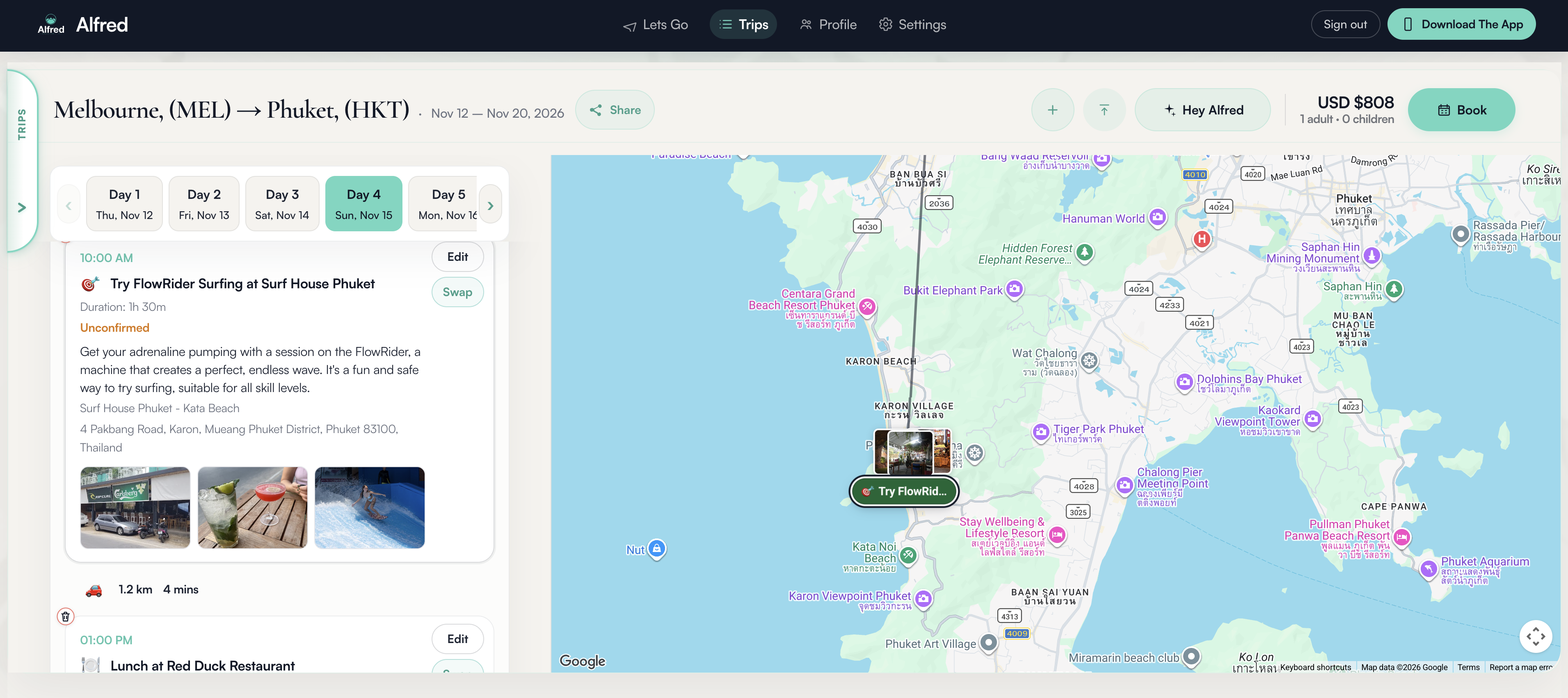Click the plate icon beside Lunch title
This screenshot has width=1568, height=698.
coord(90,665)
